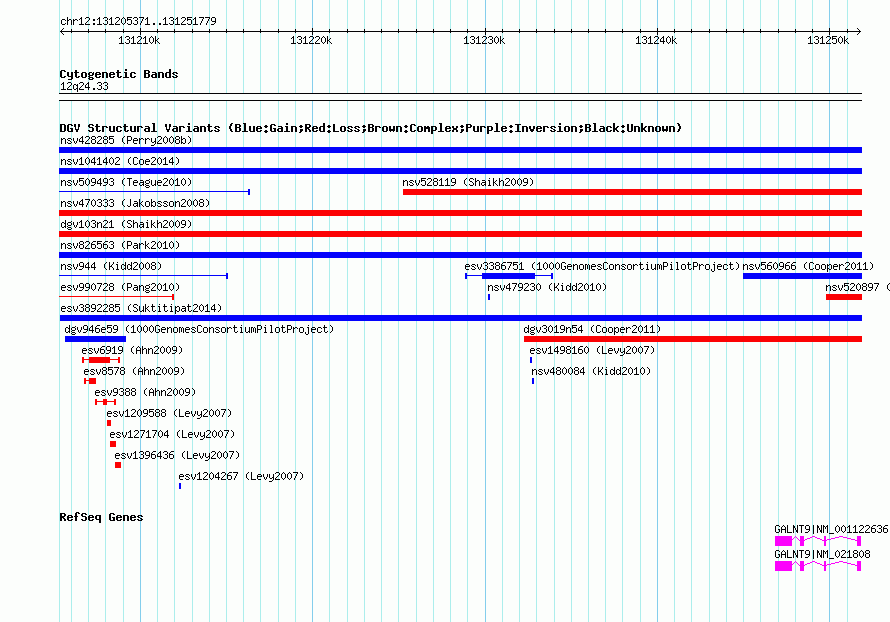
Task: Click the nsv428285 (Perry2008b) variant label
Action: coord(126,140)
